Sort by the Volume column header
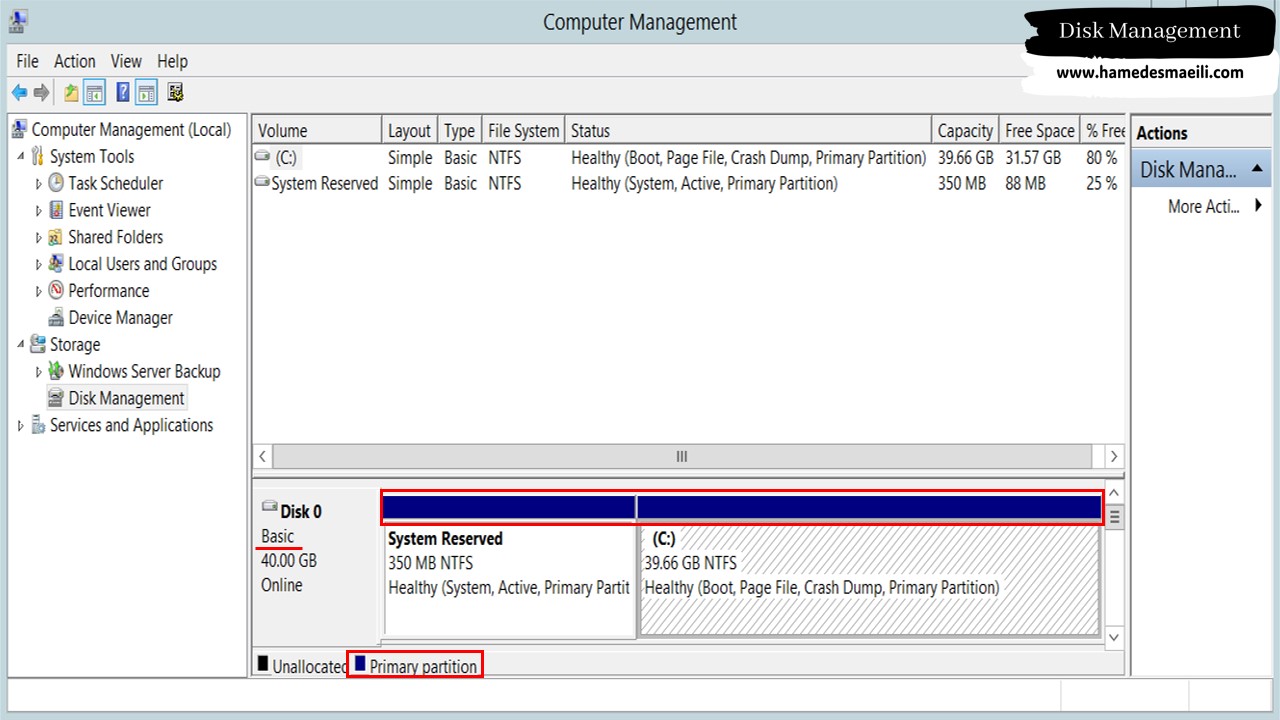The image size is (1280, 720). [317, 131]
